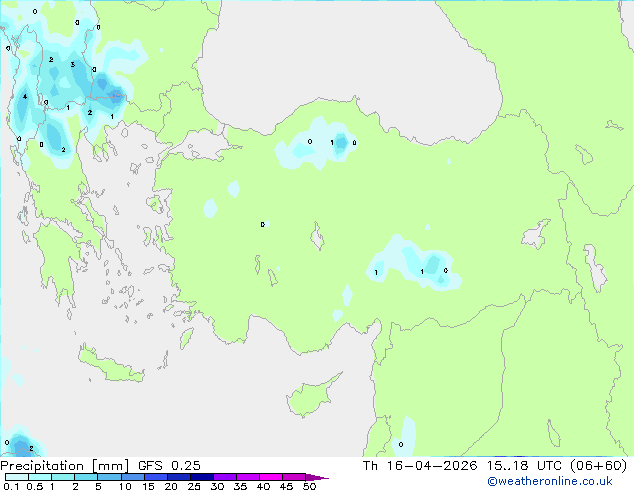The width and height of the screenshot is (634, 490).
Task: Click the 25–30 mm legend swatch
Action: 201,477
